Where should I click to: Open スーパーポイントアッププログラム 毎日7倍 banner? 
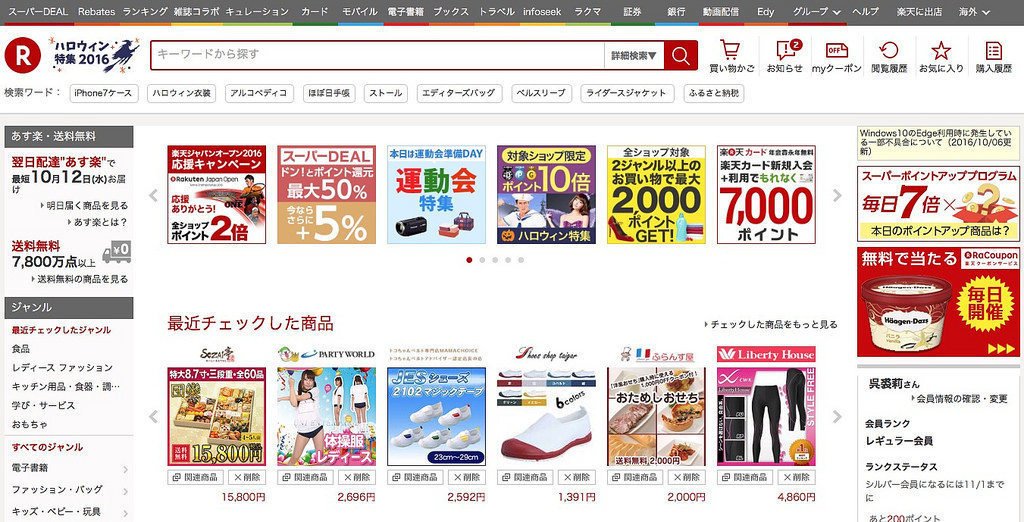click(938, 204)
